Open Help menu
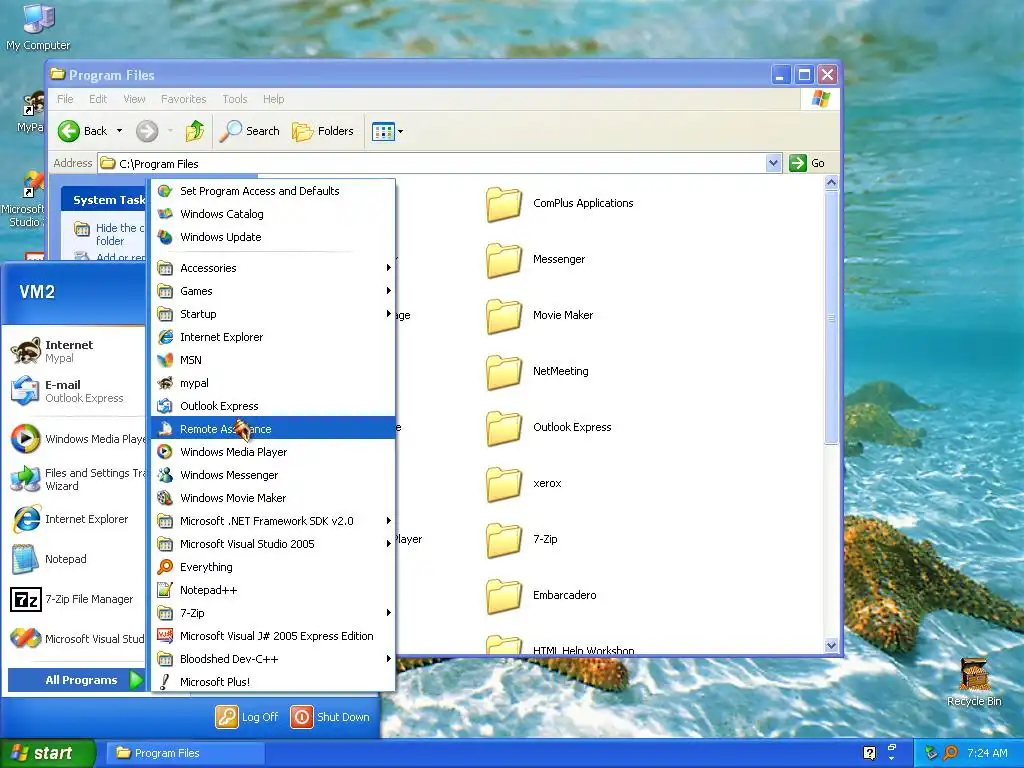 click(x=274, y=99)
